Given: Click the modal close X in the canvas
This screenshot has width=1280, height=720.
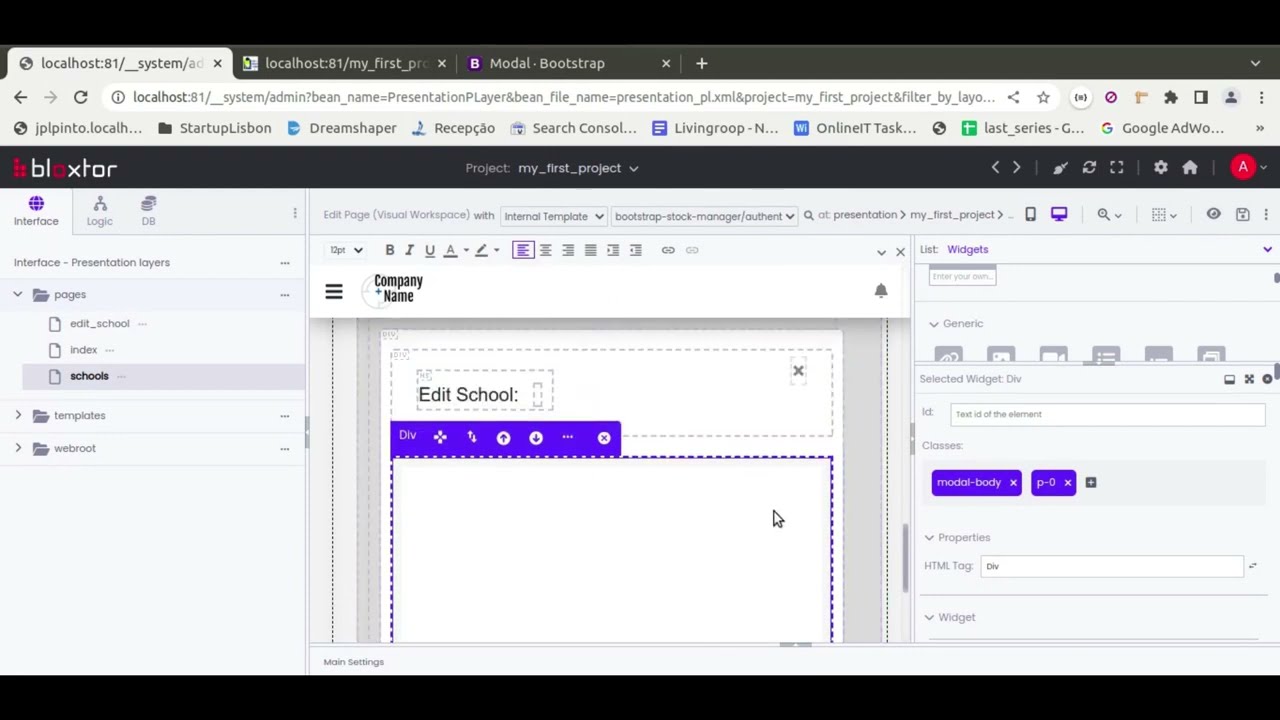Looking at the screenshot, I should [798, 372].
